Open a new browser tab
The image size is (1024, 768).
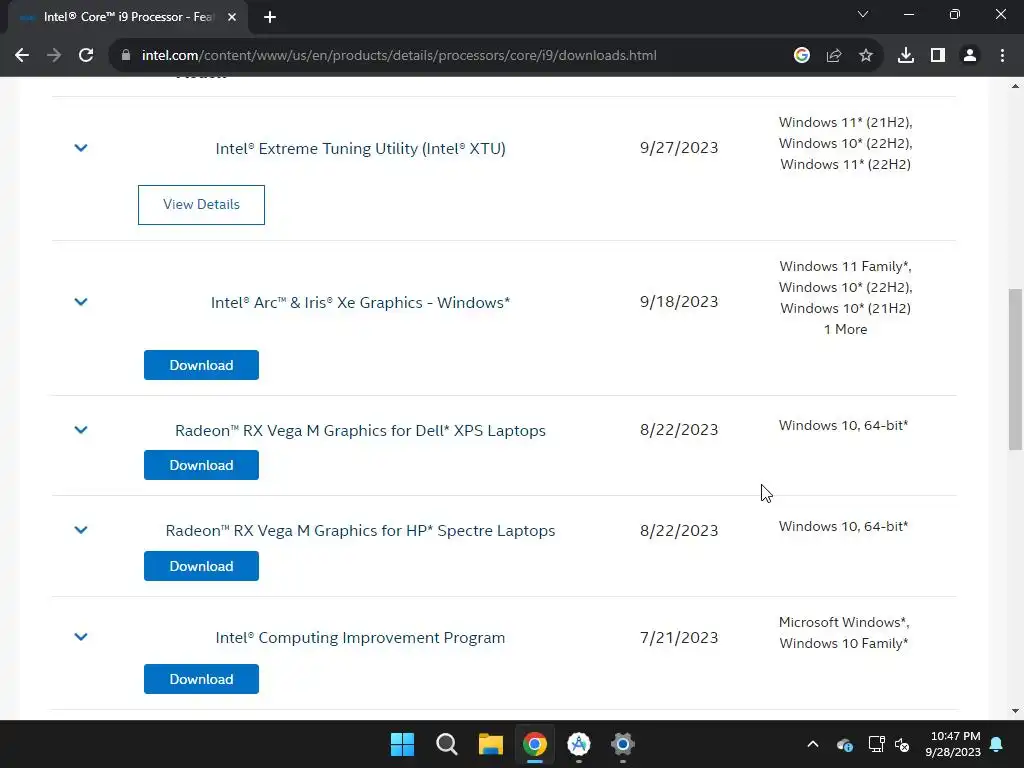(x=270, y=18)
